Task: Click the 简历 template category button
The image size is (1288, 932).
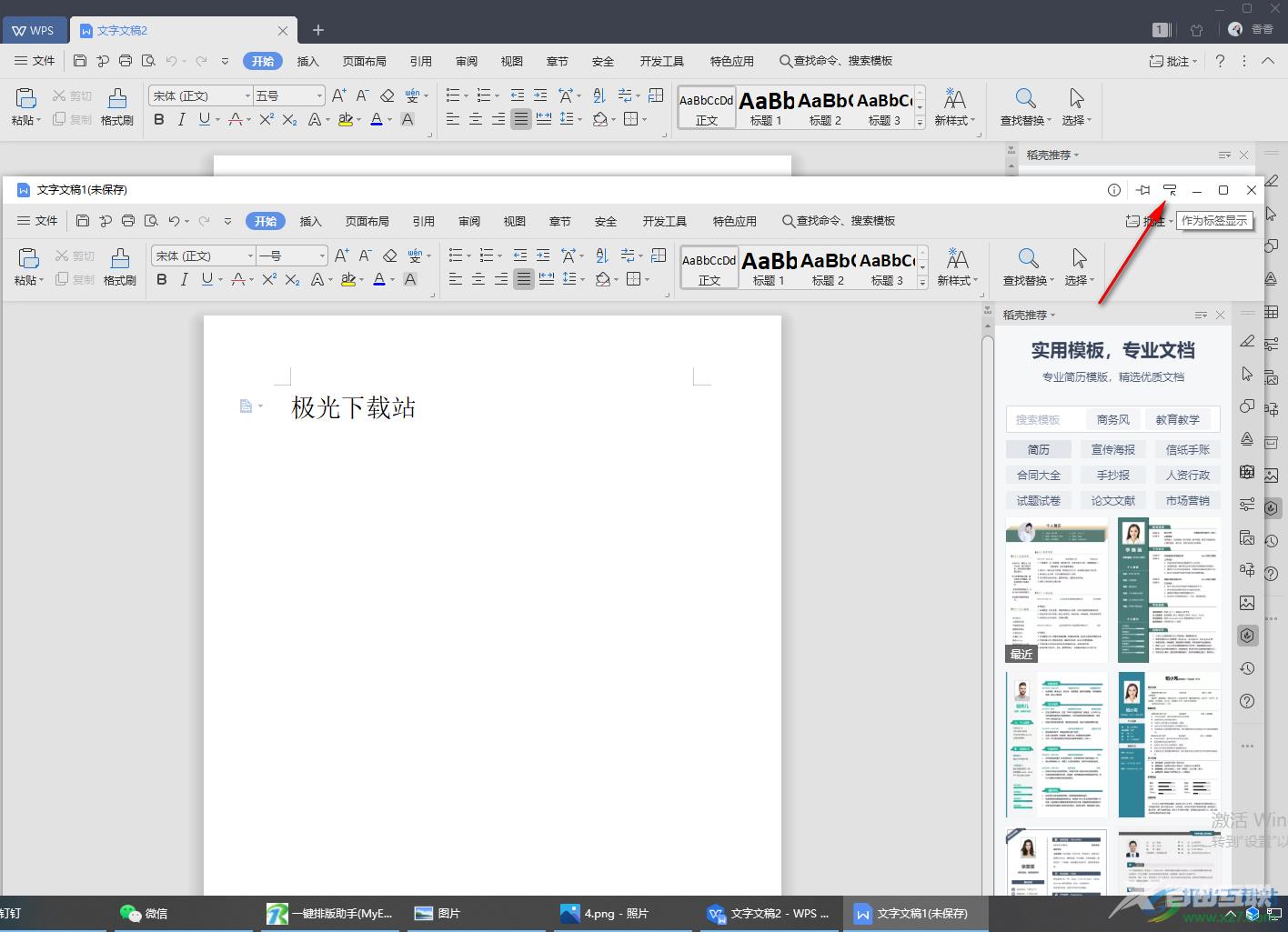Action: (x=1039, y=449)
